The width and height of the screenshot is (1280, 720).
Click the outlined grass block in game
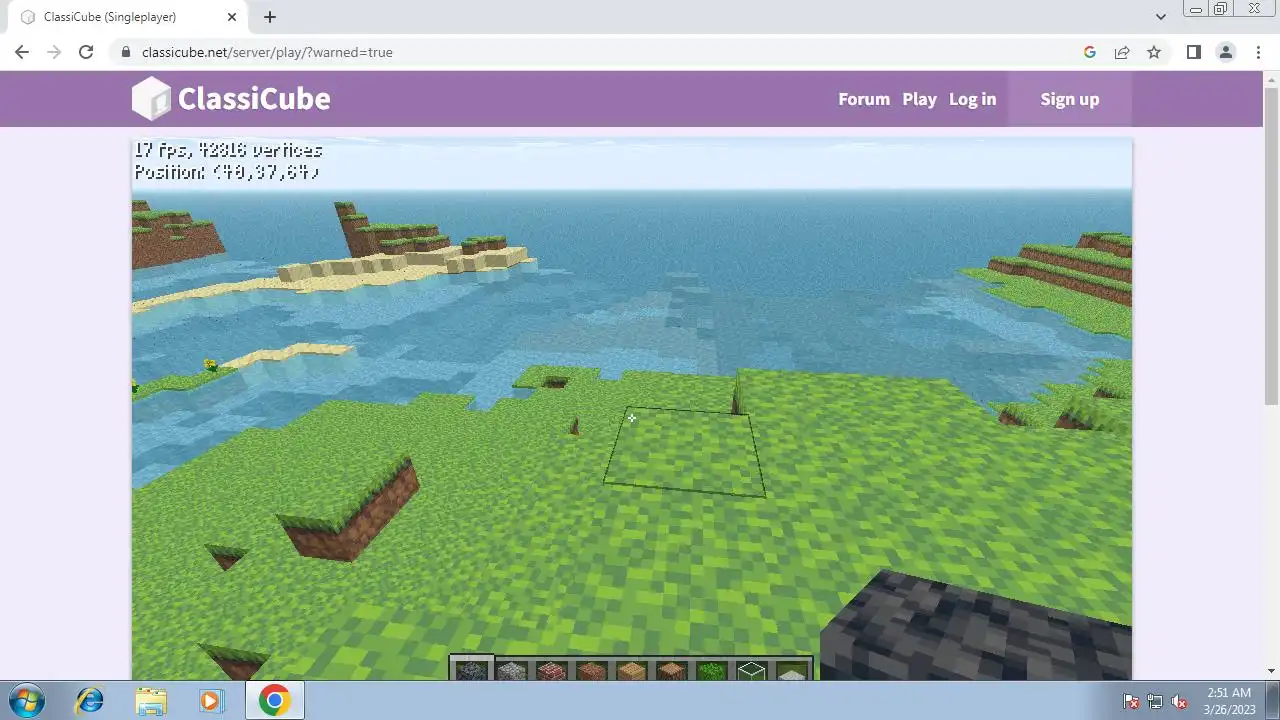pyautogui.click(x=685, y=451)
